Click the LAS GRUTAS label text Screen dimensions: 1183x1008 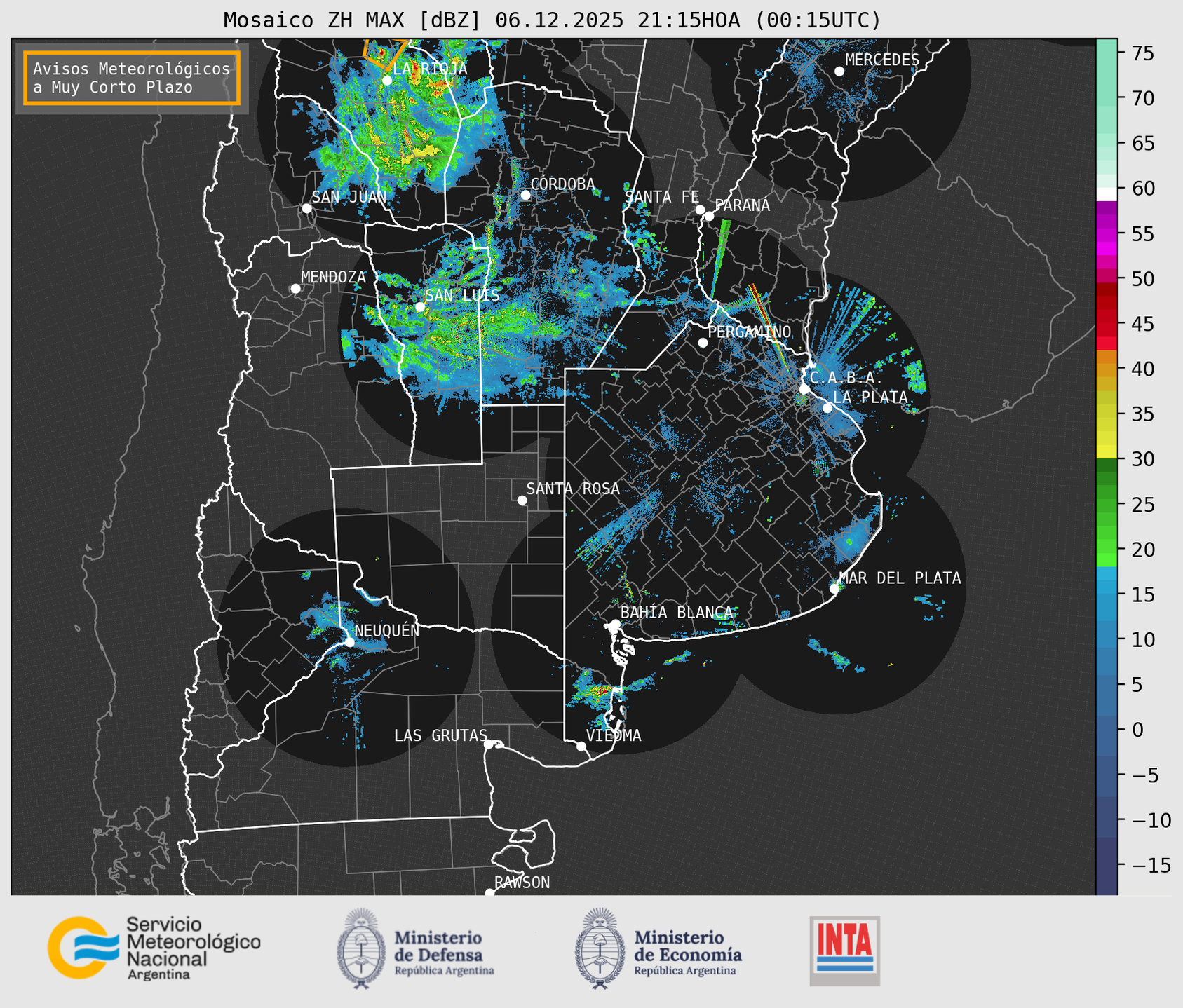coord(440,735)
